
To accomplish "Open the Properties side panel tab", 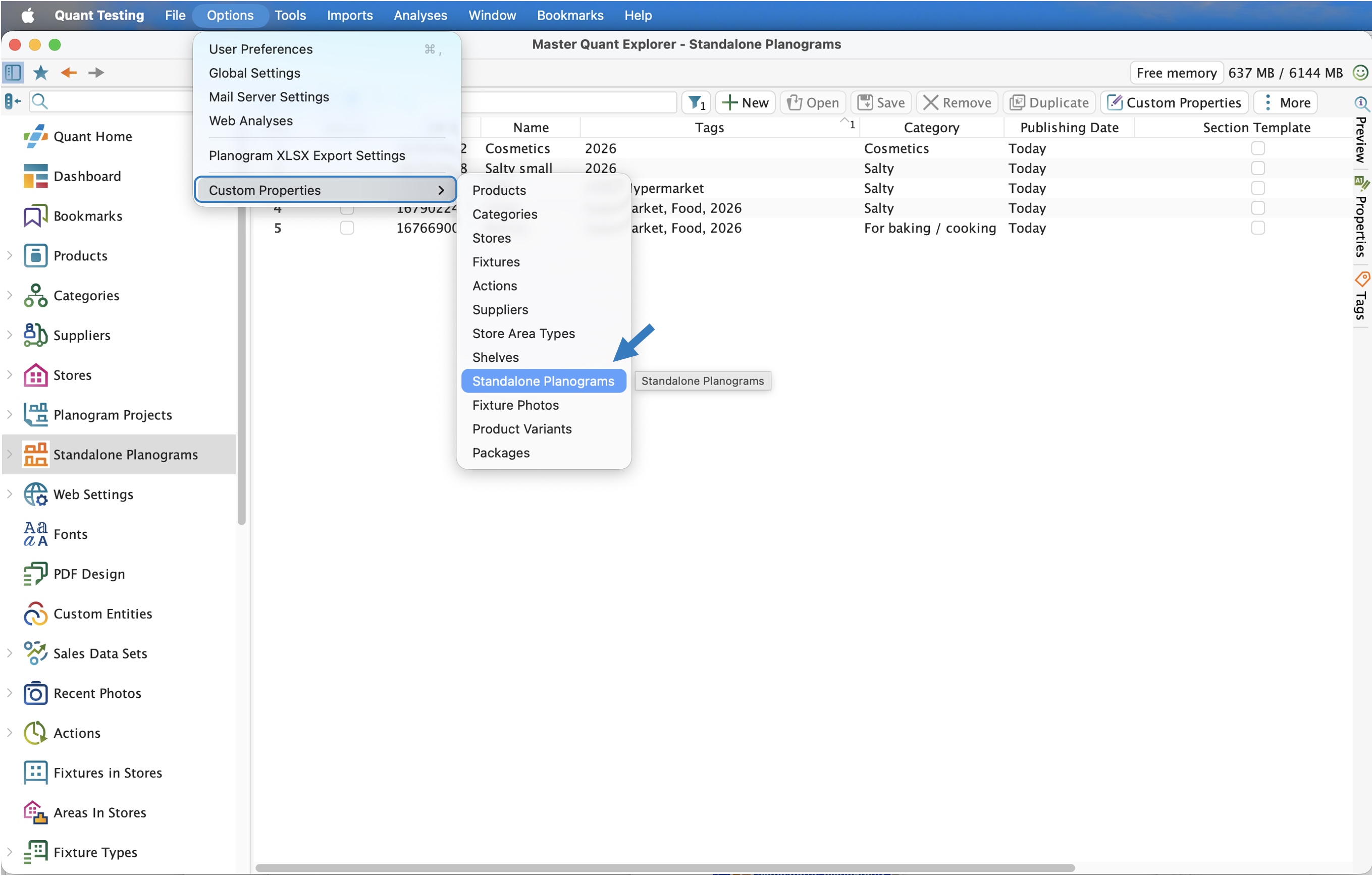I will tap(1361, 218).
